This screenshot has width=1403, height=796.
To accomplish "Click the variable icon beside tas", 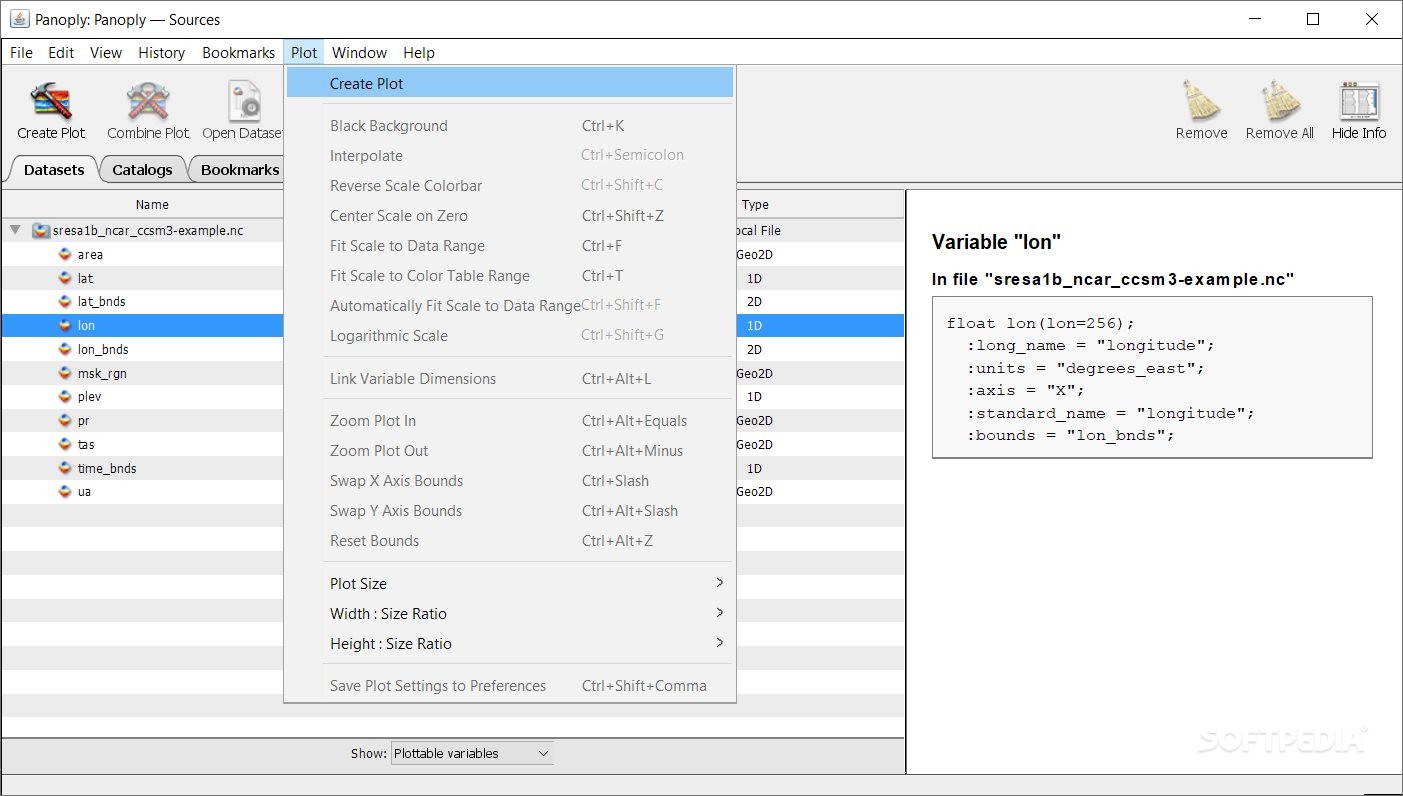I will [66, 445].
